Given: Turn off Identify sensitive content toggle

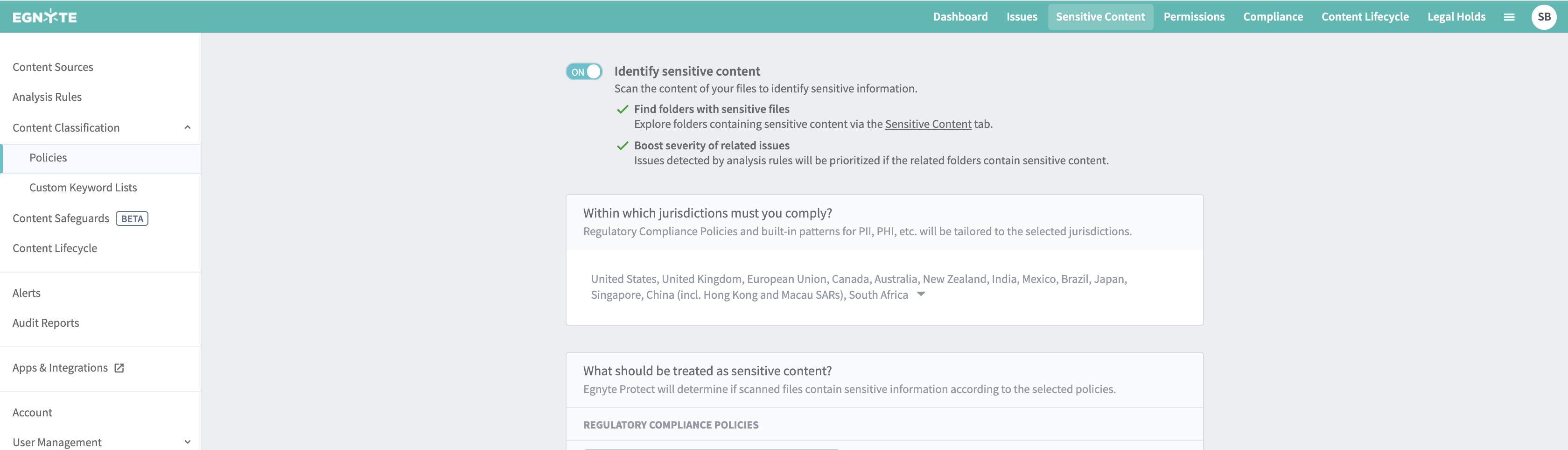Looking at the screenshot, I should click(x=584, y=72).
